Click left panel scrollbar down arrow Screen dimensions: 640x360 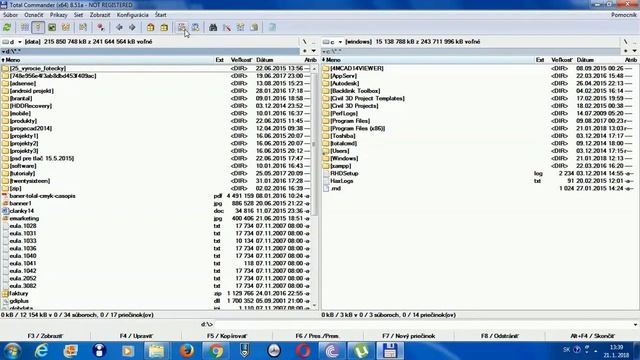tap(314, 305)
